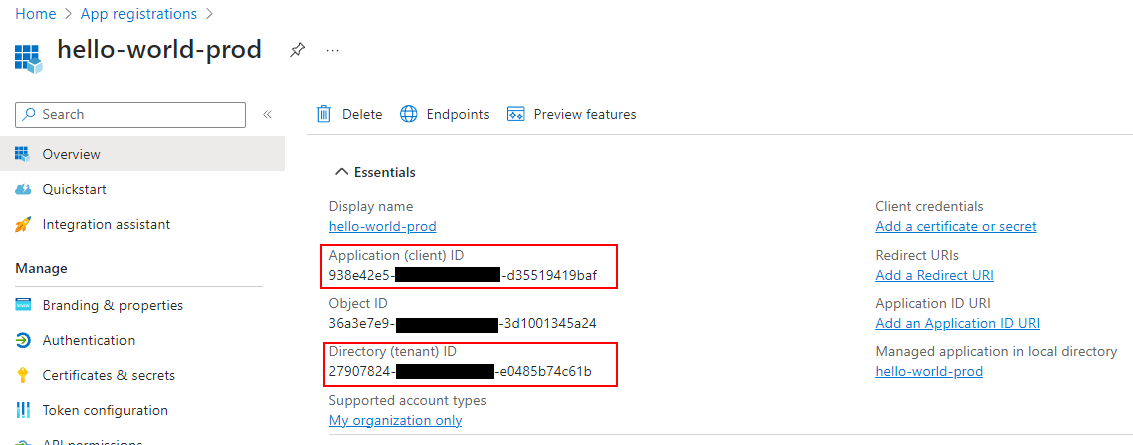Open Endpoints from the toolbar
The image size is (1133, 445).
click(444, 114)
